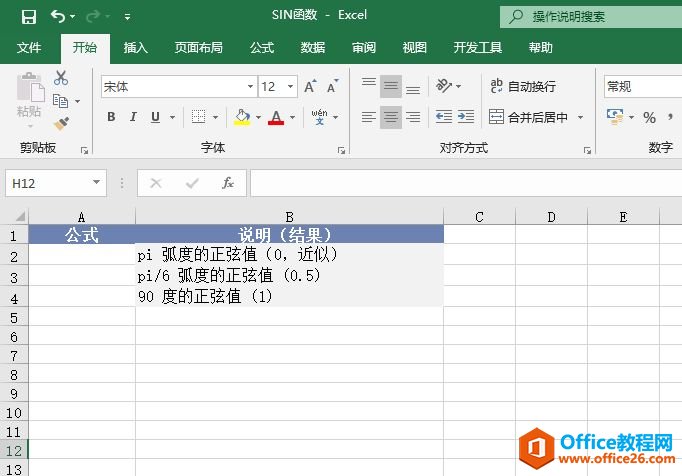
Task: Open the 开发工具 tab
Action: coord(478,47)
